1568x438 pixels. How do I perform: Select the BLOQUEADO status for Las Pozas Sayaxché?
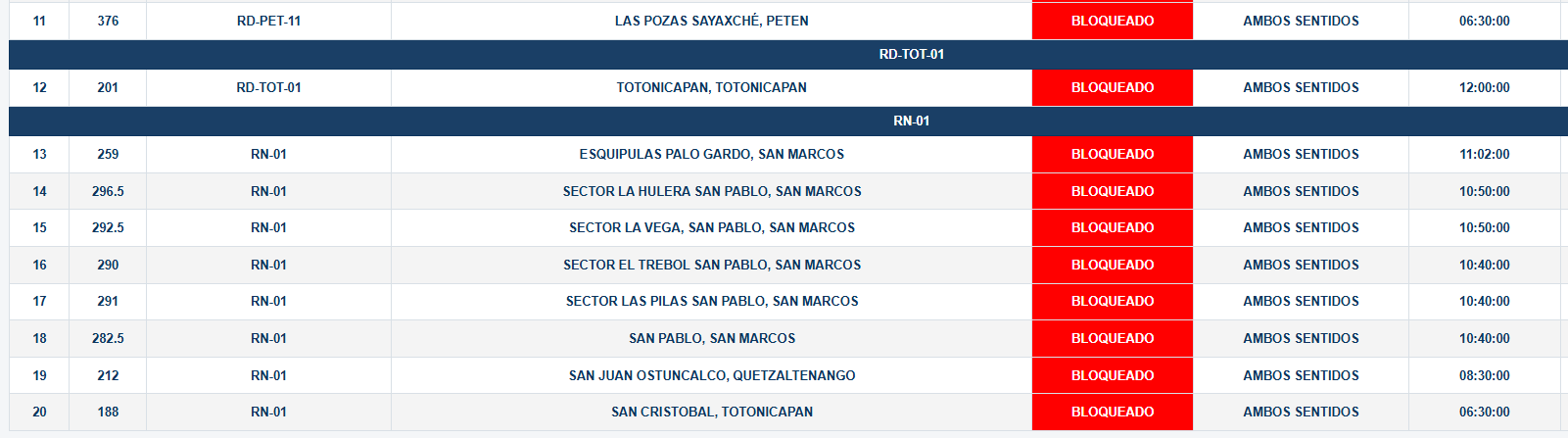pos(1113,21)
